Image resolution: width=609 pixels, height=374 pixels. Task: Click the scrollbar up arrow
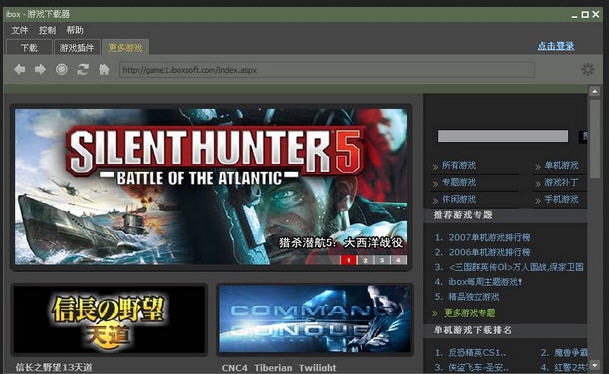point(595,91)
